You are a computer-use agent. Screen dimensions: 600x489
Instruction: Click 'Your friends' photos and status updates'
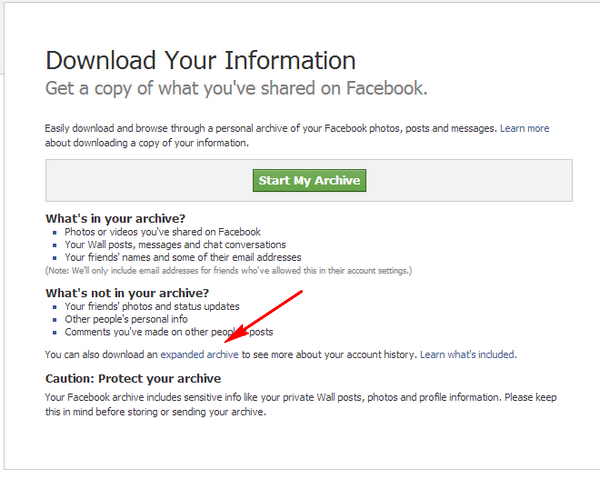[x=152, y=306]
